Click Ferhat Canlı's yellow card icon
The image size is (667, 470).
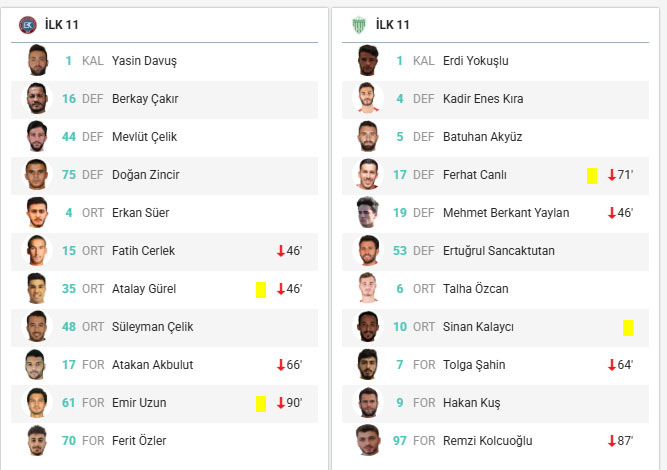click(592, 175)
